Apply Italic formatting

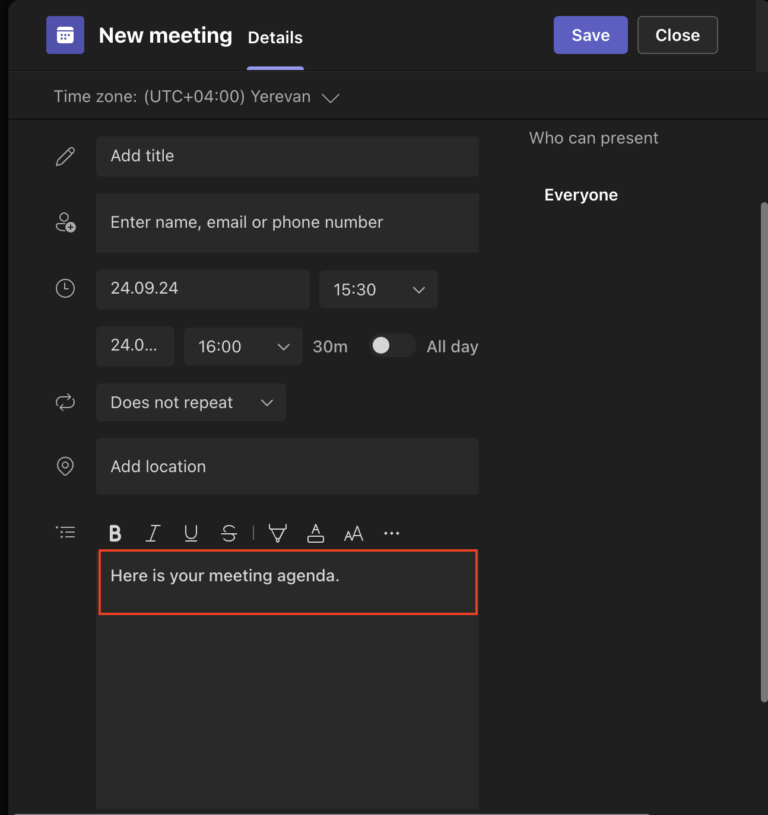point(153,533)
